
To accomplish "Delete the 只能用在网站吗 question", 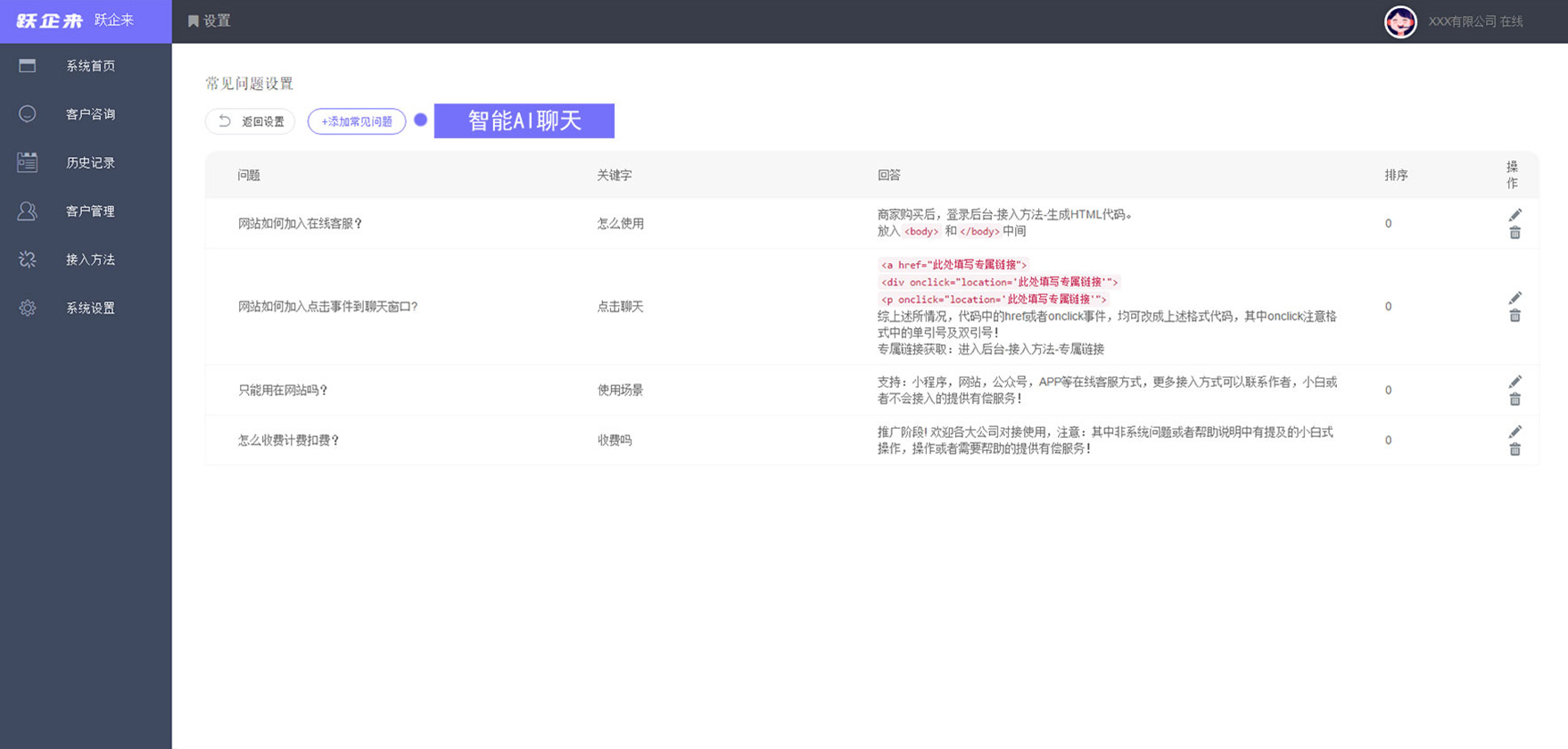I will (1514, 399).
